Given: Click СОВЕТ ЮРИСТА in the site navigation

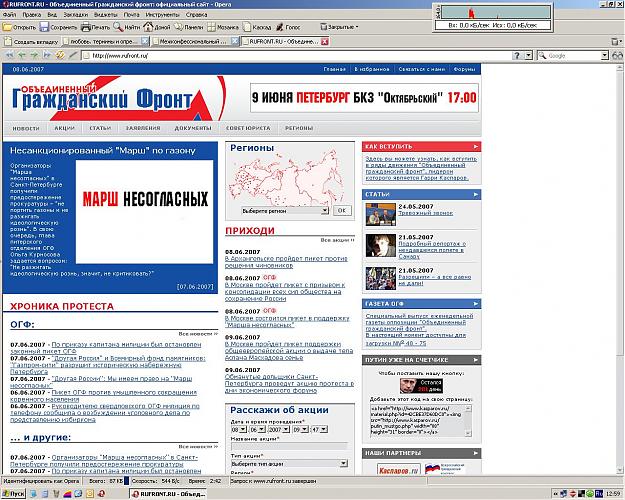Looking at the screenshot, I should click(x=248, y=128).
